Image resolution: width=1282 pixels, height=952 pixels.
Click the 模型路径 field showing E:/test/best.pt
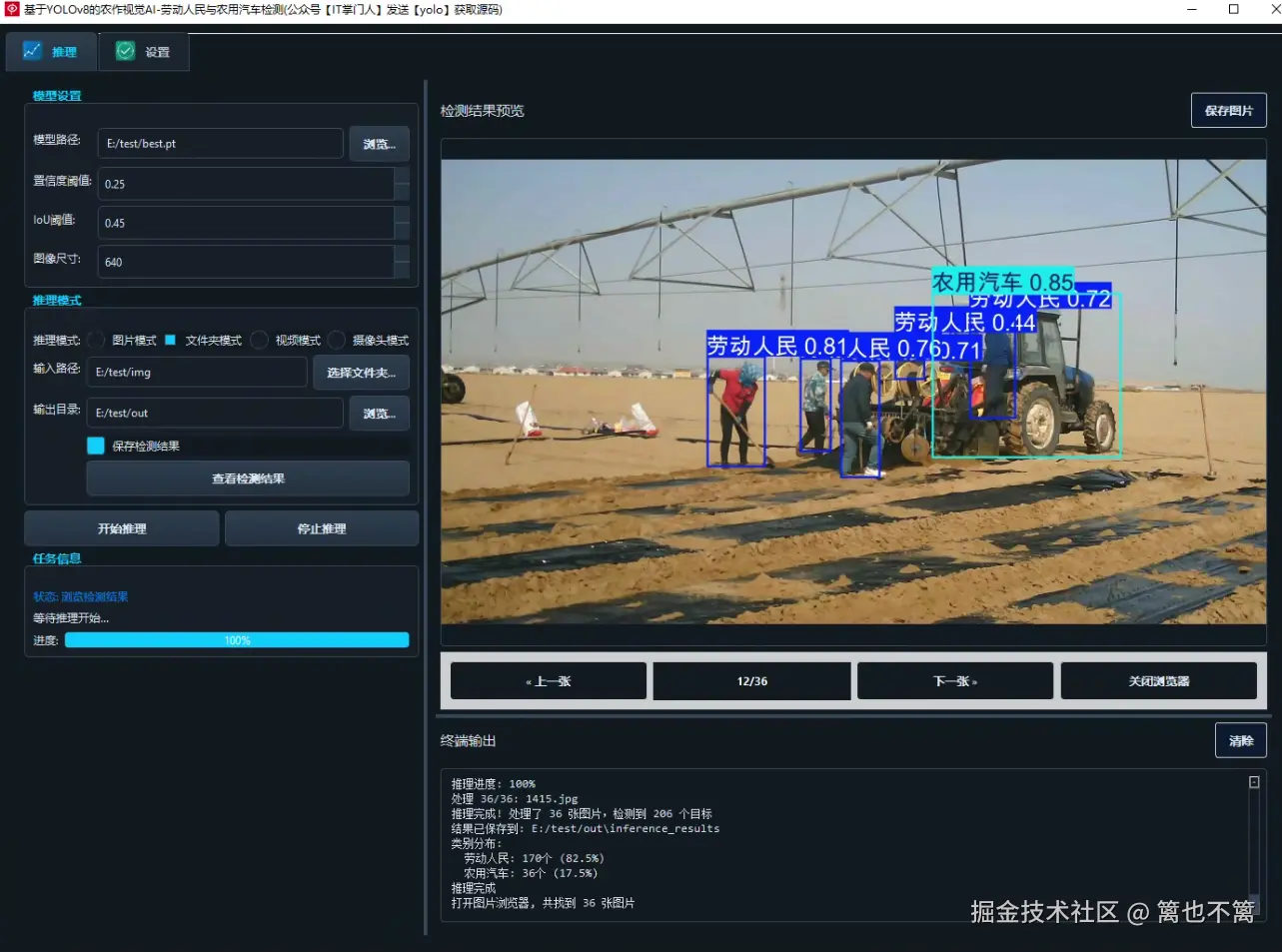click(x=220, y=143)
